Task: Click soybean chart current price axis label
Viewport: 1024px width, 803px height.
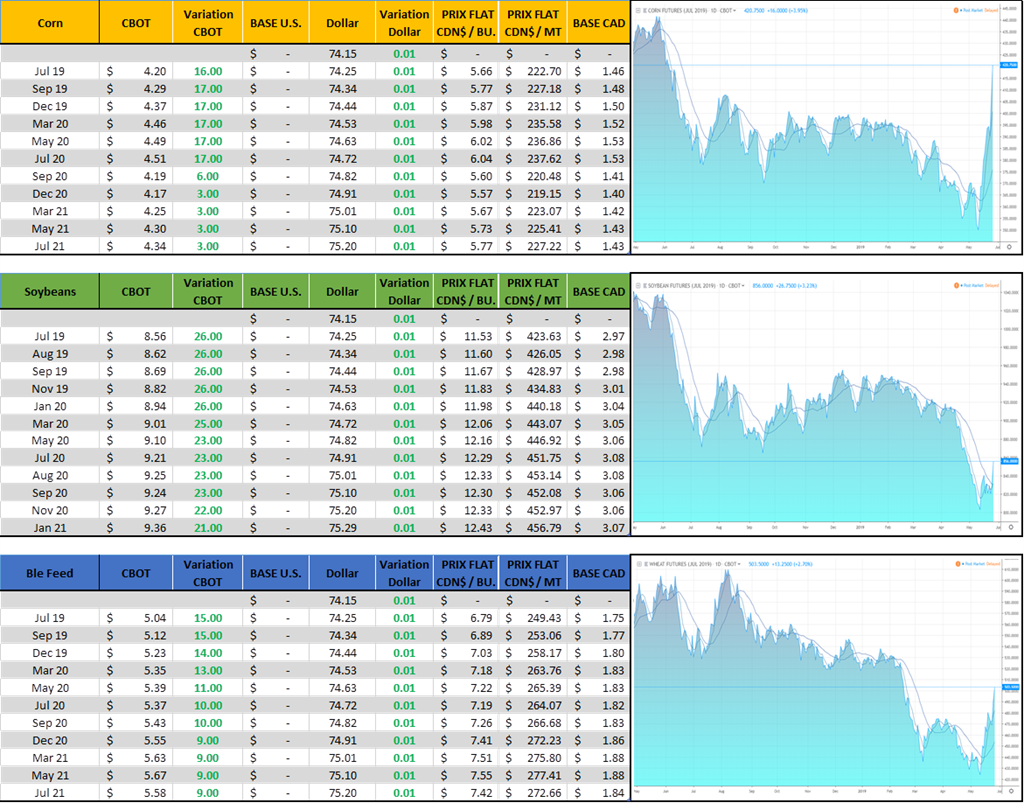Action: [1008, 460]
